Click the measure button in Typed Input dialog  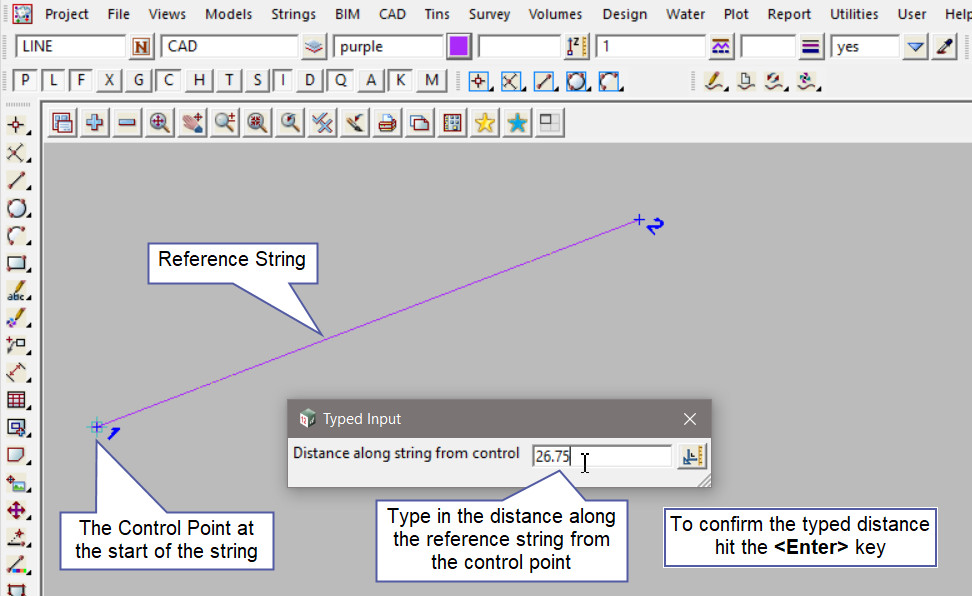(691, 456)
